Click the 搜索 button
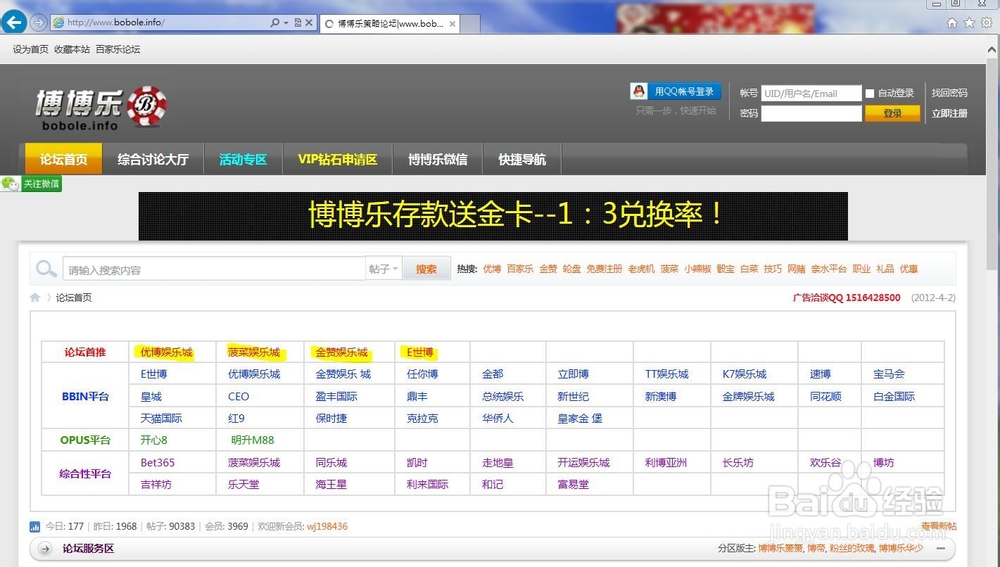The height and width of the screenshot is (567, 1000). [426, 269]
